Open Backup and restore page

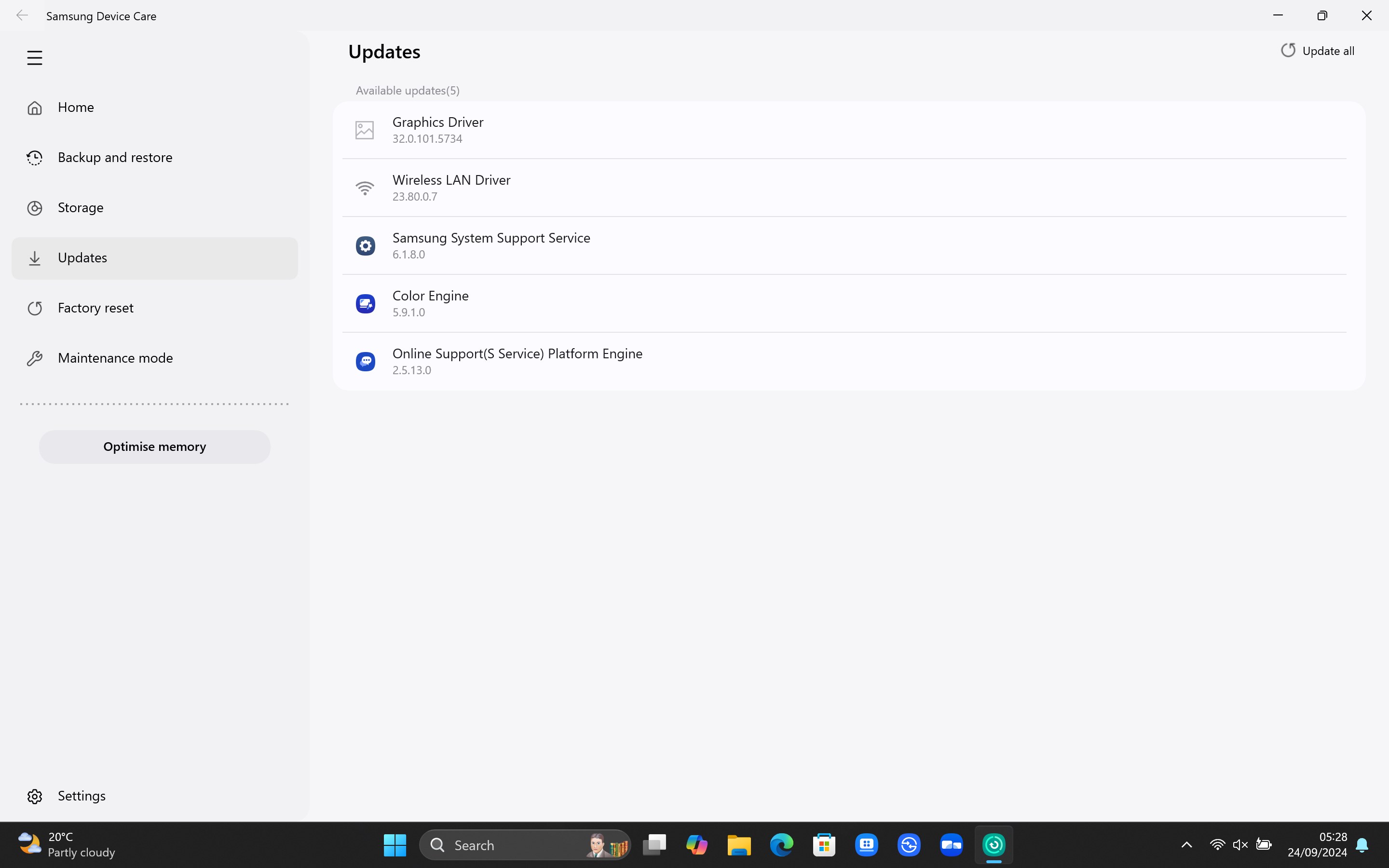coord(115,157)
